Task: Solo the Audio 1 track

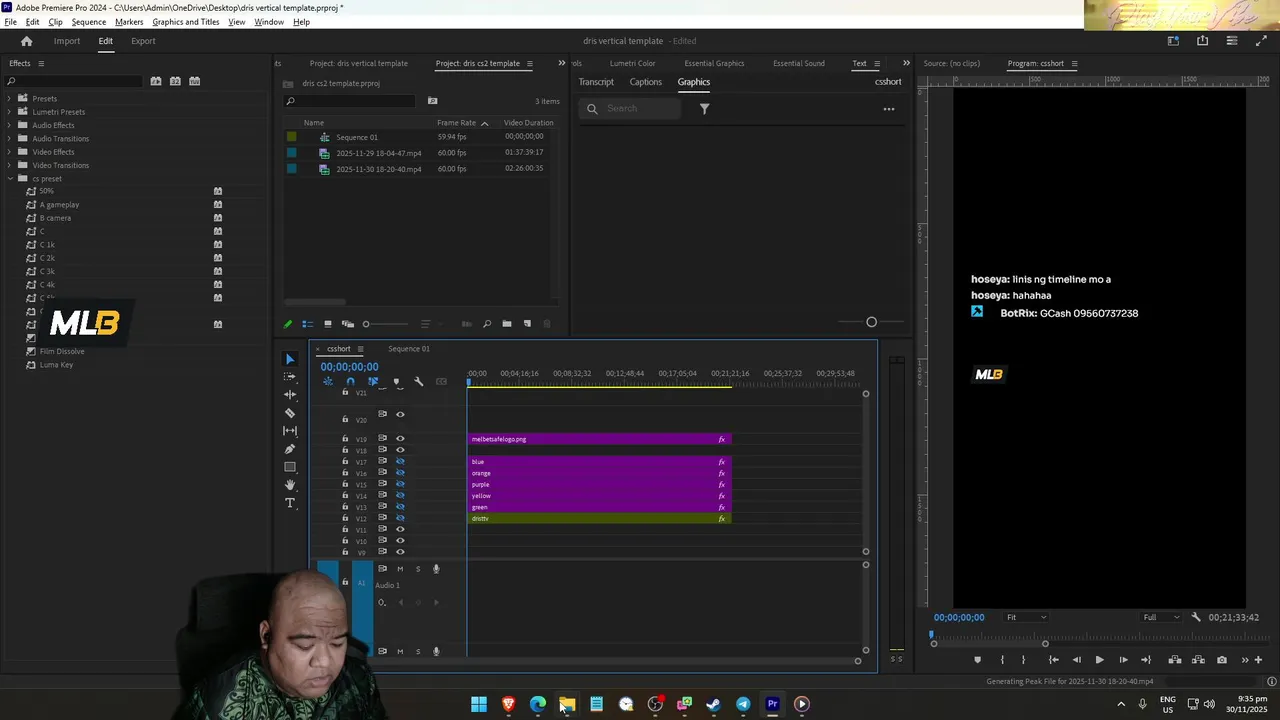Action: (x=418, y=569)
